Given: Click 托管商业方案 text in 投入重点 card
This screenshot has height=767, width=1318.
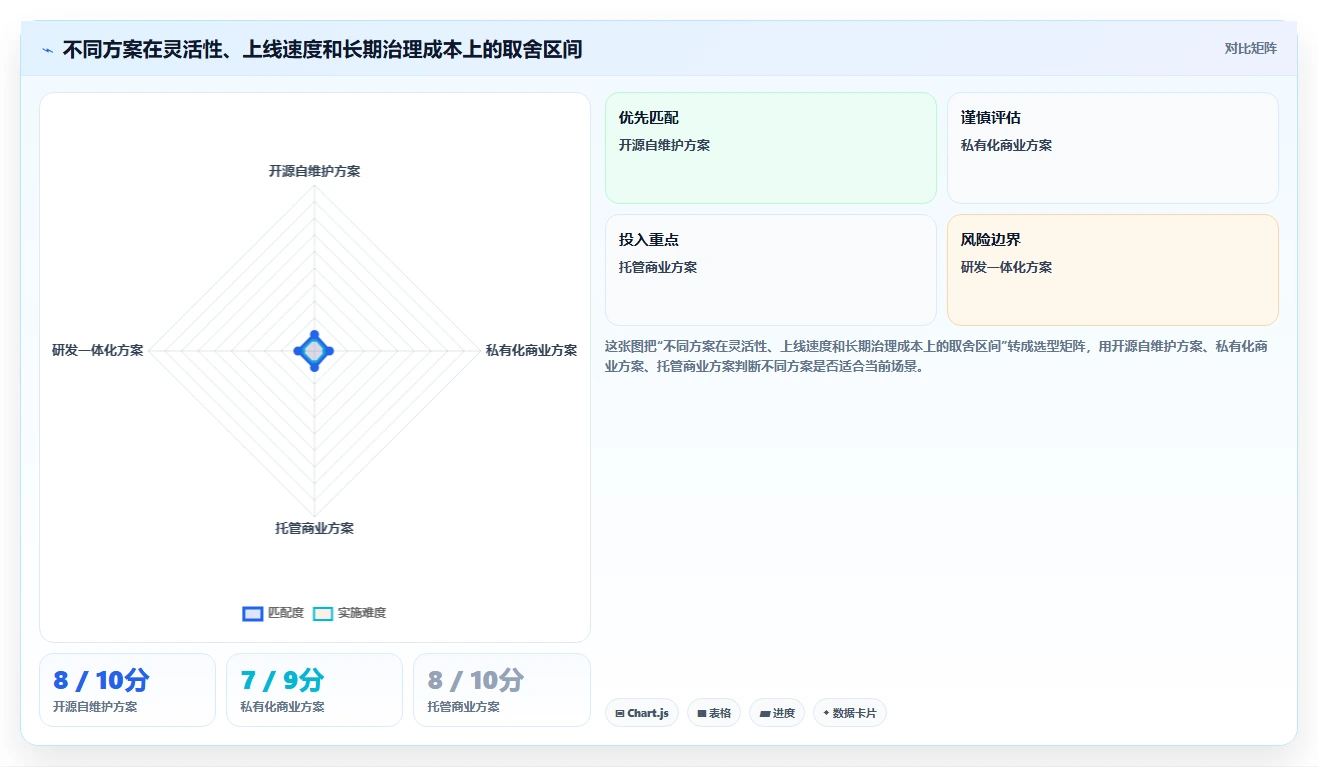Looking at the screenshot, I should pyautogui.click(x=658, y=267).
